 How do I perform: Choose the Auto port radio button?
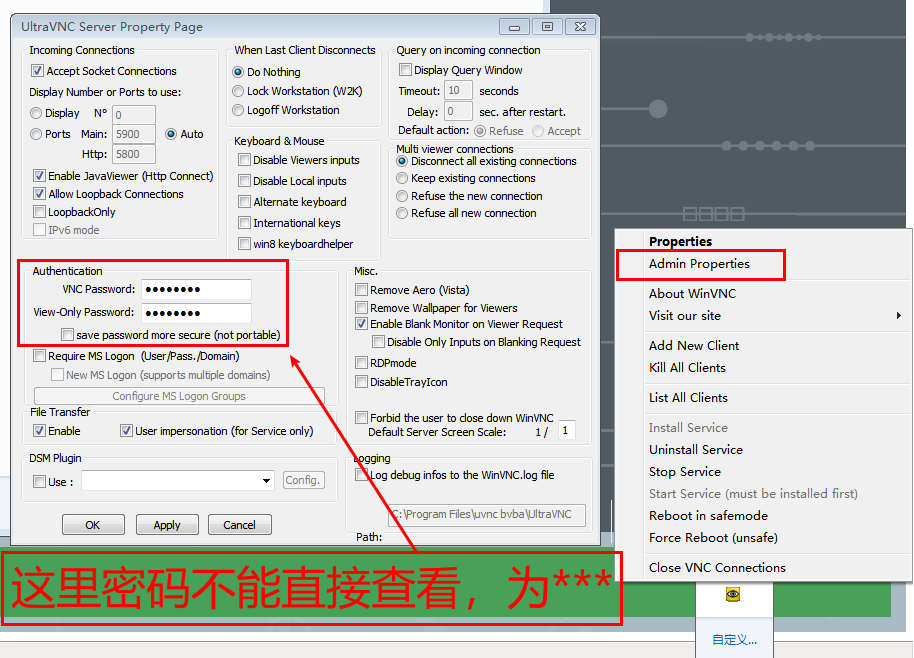(x=171, y=134)
